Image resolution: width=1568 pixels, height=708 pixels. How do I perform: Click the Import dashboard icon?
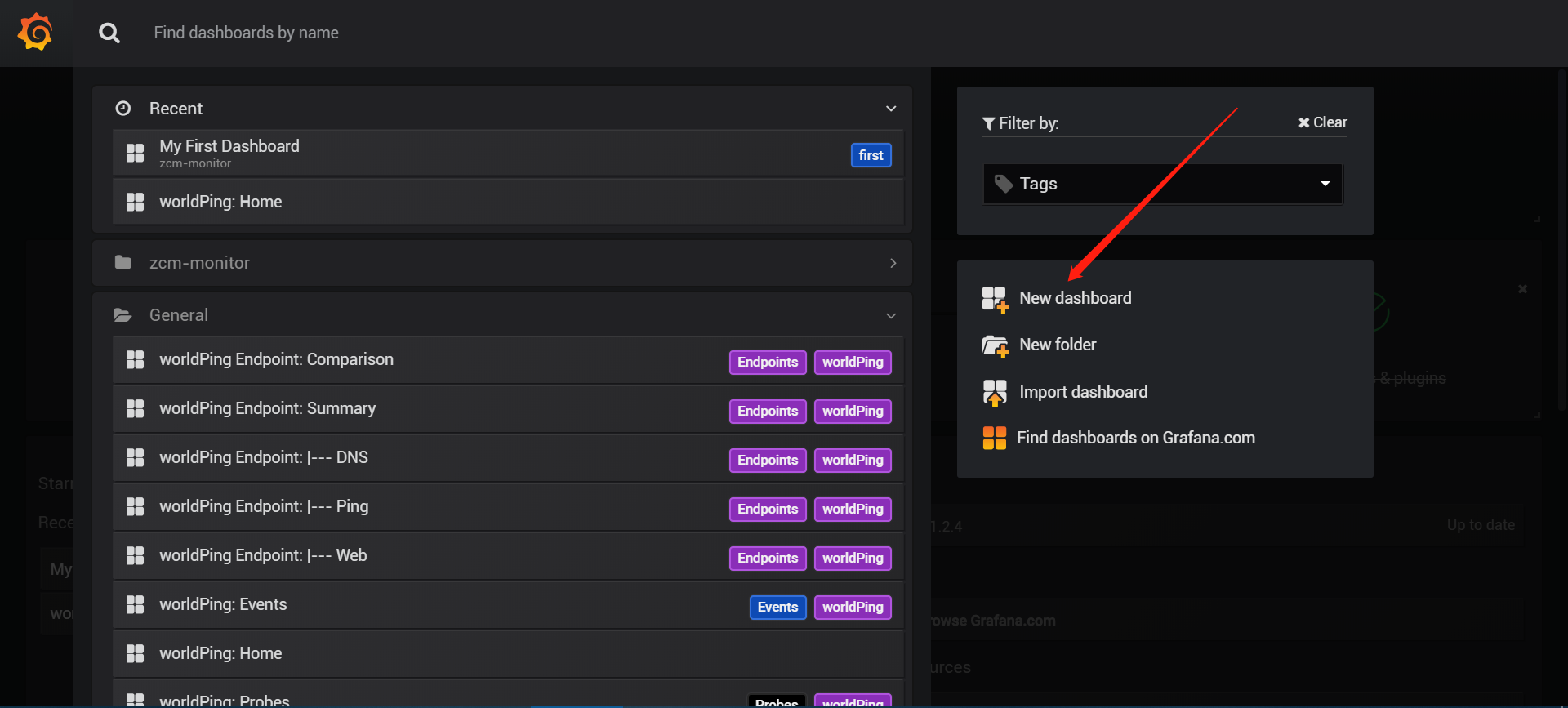coord(995,392)
